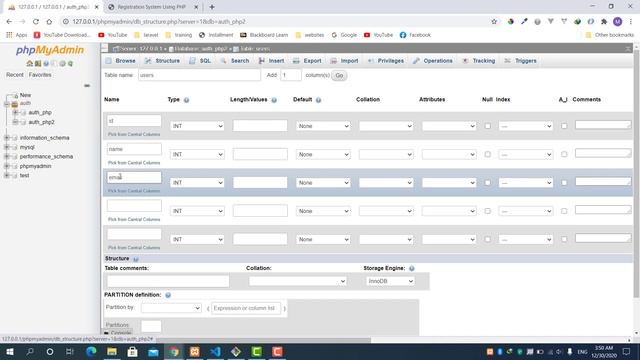Image resolution: width=640 pixels, height=360 pixels.
Task: Open Visual Studio Code from taskbar
Action: [215, 351]
